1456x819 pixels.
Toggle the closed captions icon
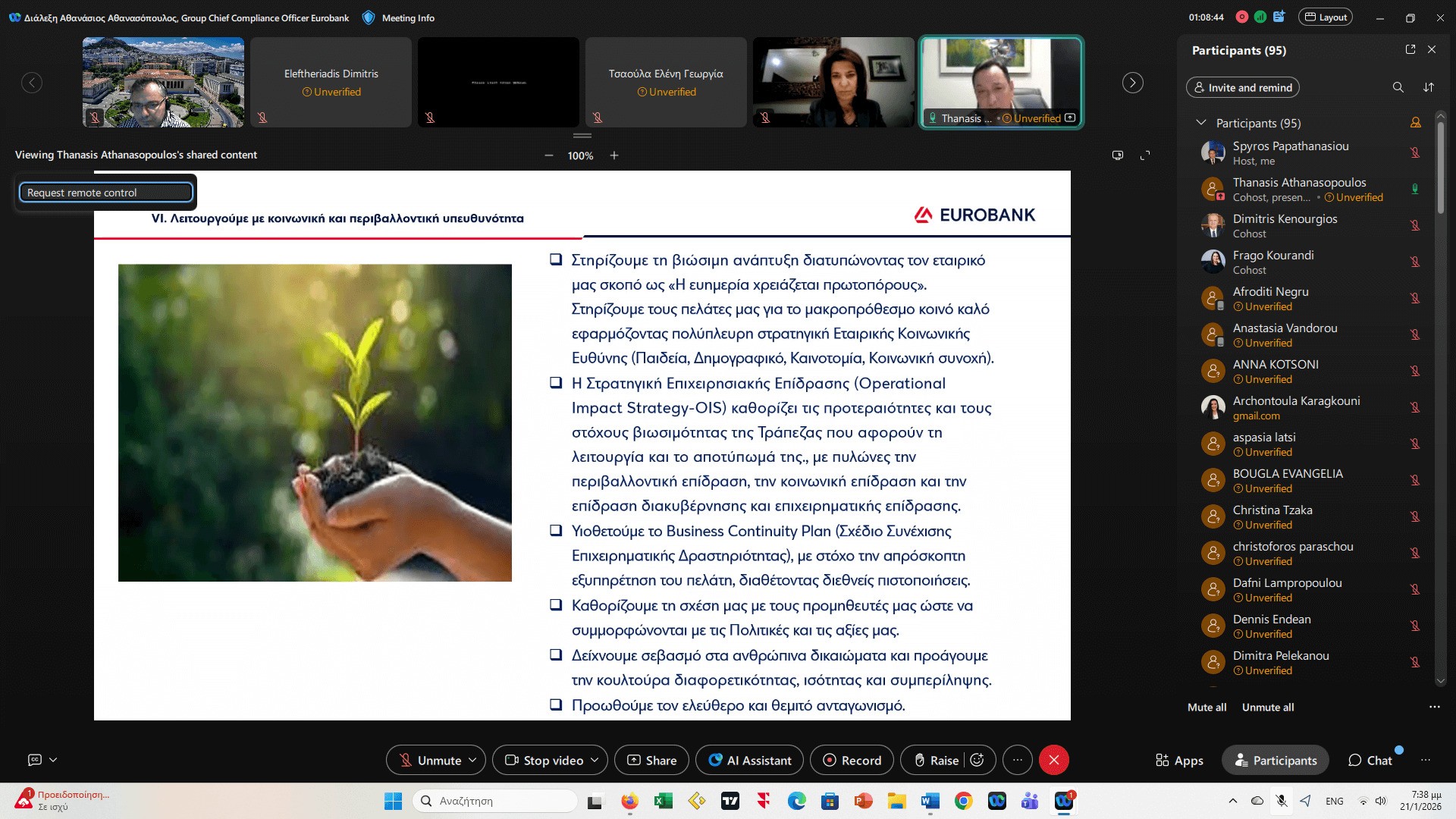pos(35,760)
